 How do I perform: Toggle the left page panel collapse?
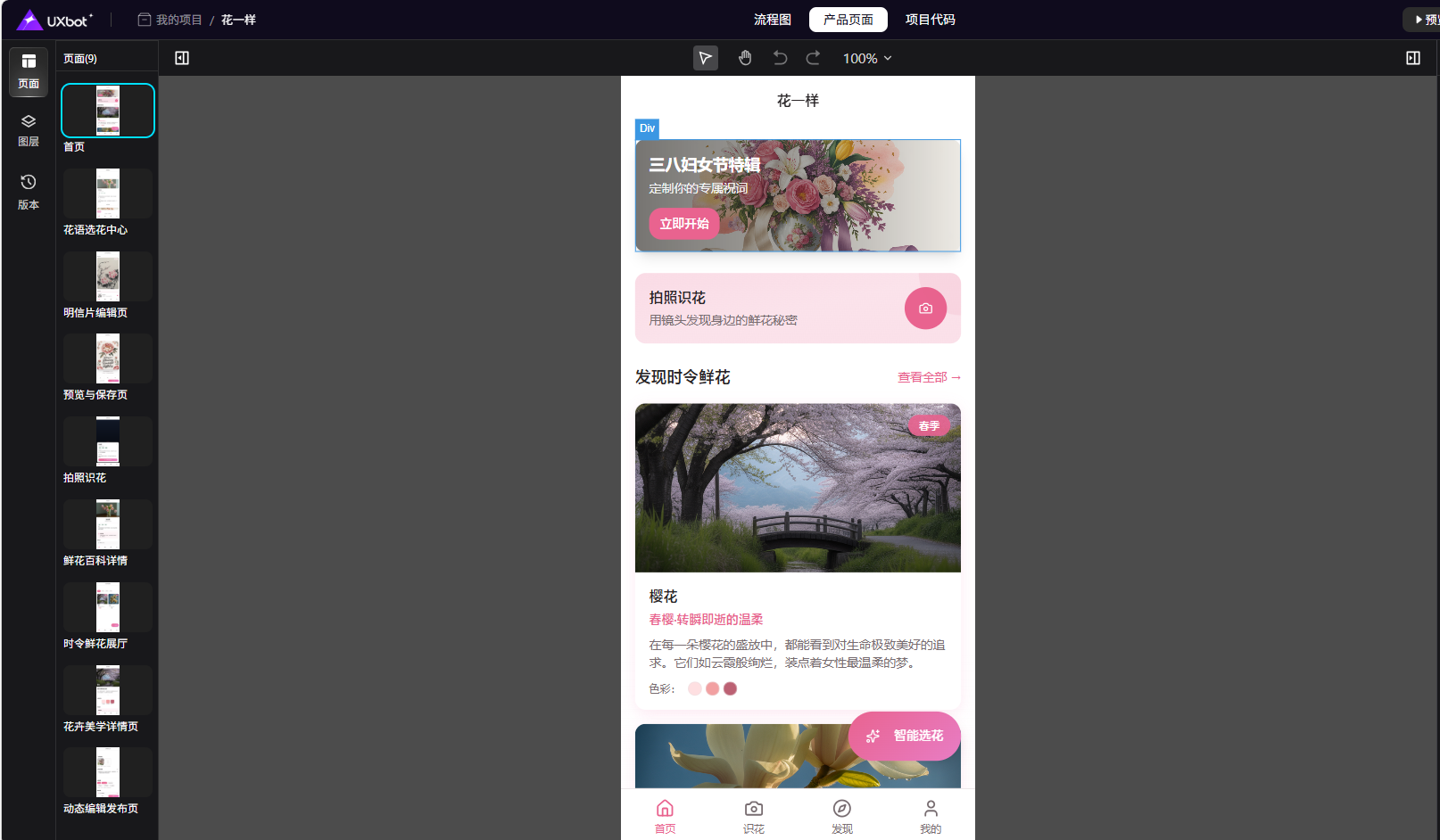182,58
